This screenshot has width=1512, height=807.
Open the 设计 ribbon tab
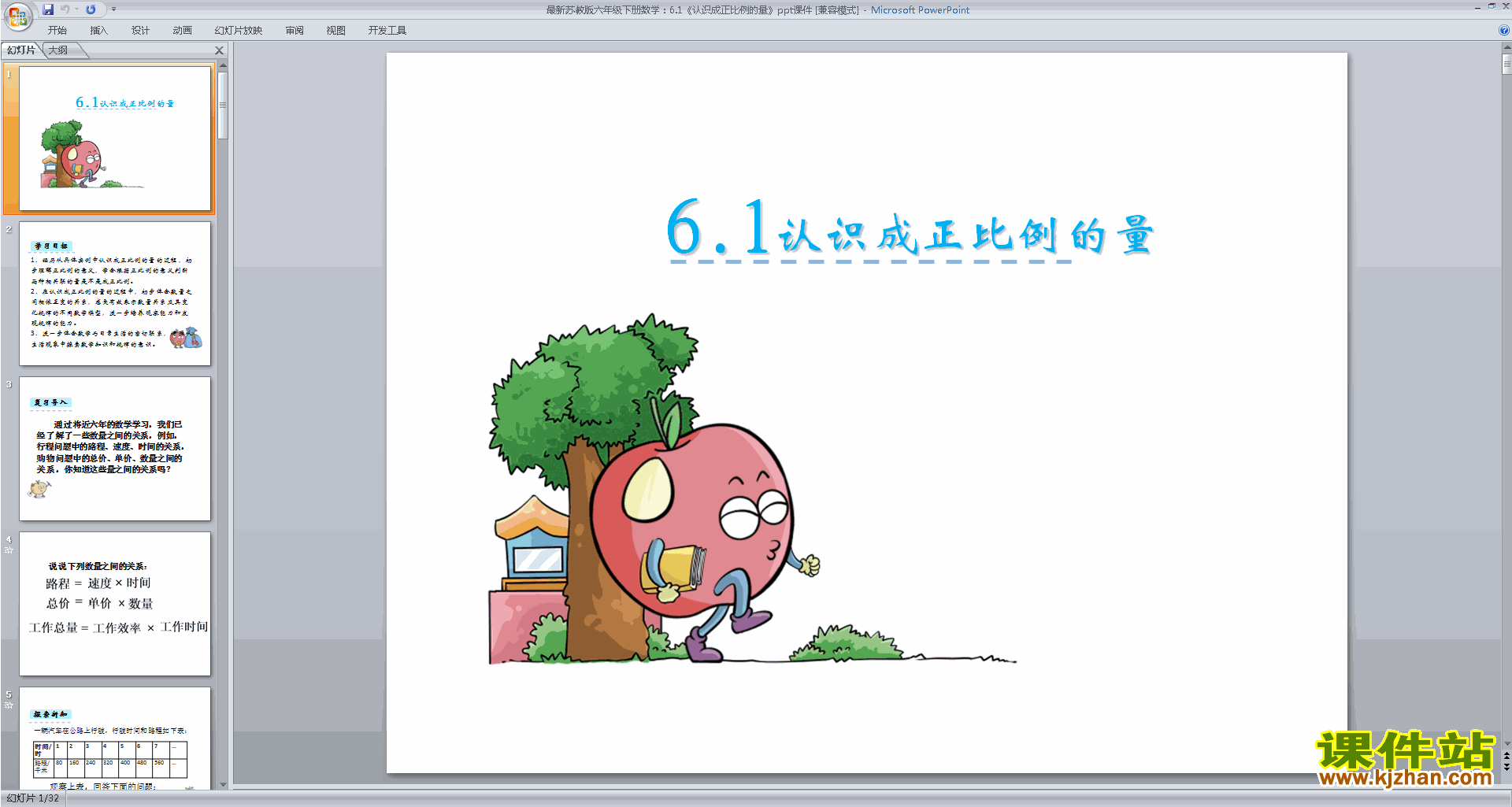click(140, 31)
